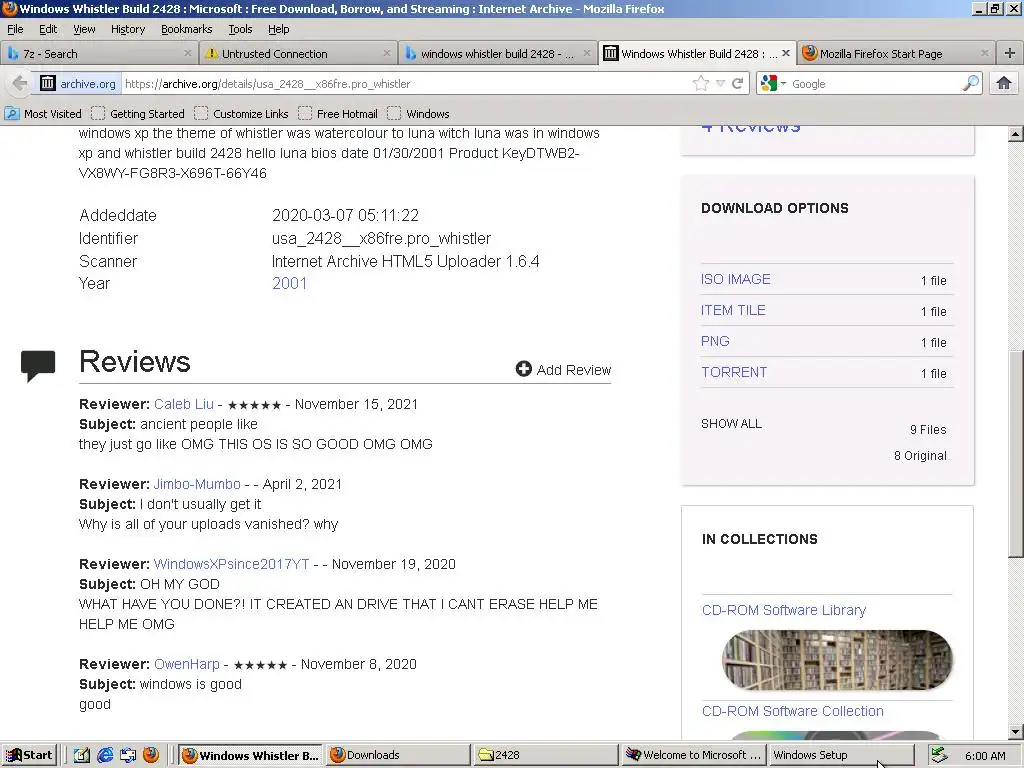Open the search engine dropdown arrow

783,84
